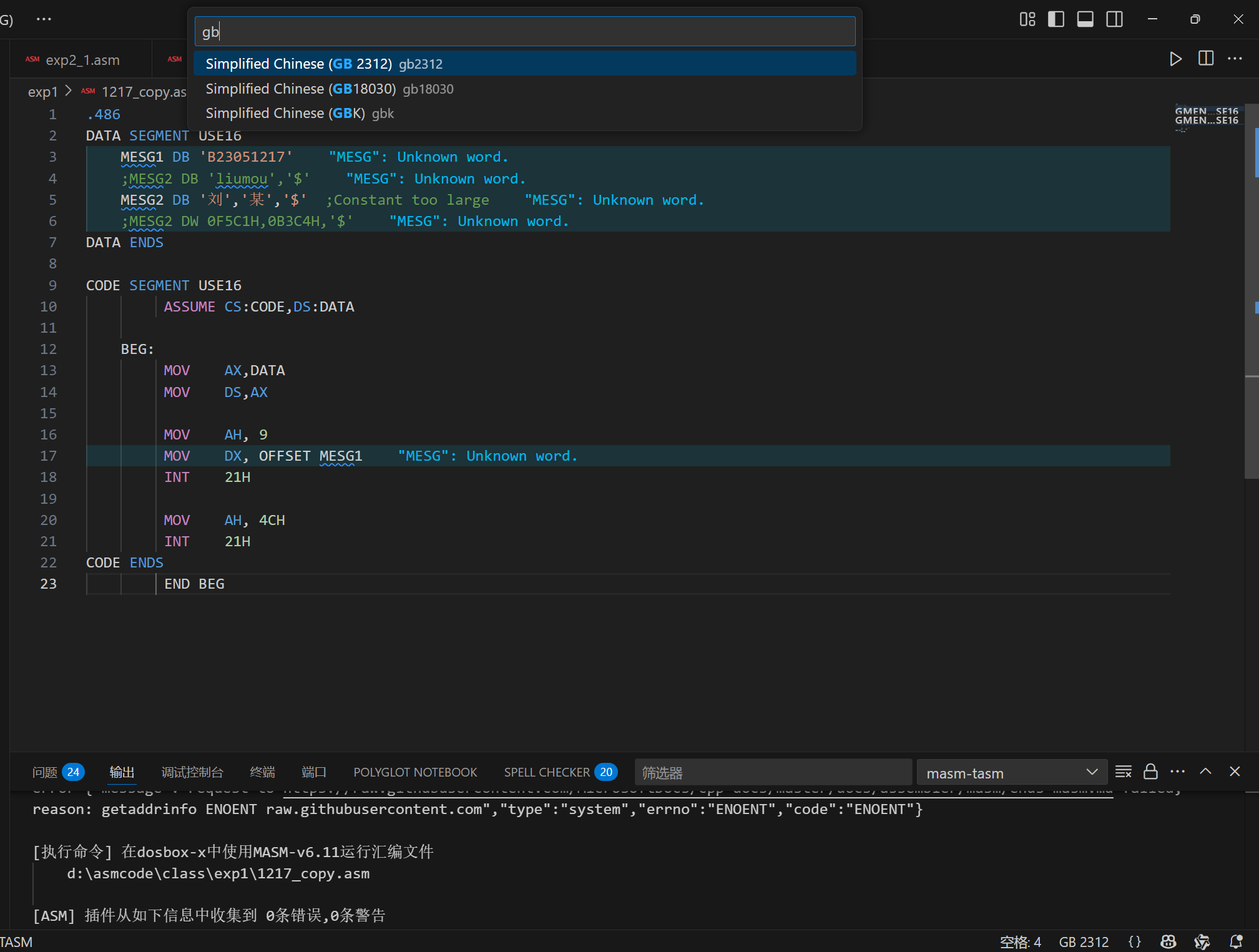
Task: Click the editor vertical scrollbar
Action: 1252,281
